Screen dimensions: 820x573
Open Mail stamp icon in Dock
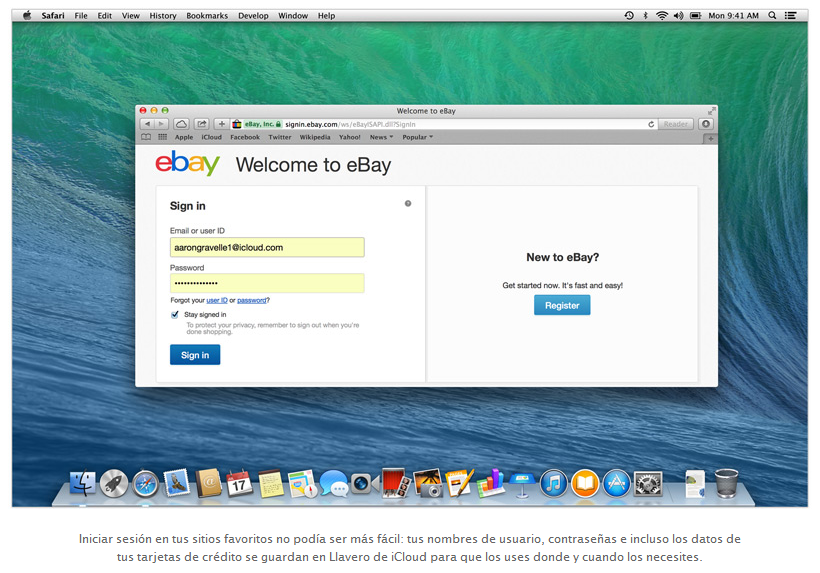[x=177, y=482]
